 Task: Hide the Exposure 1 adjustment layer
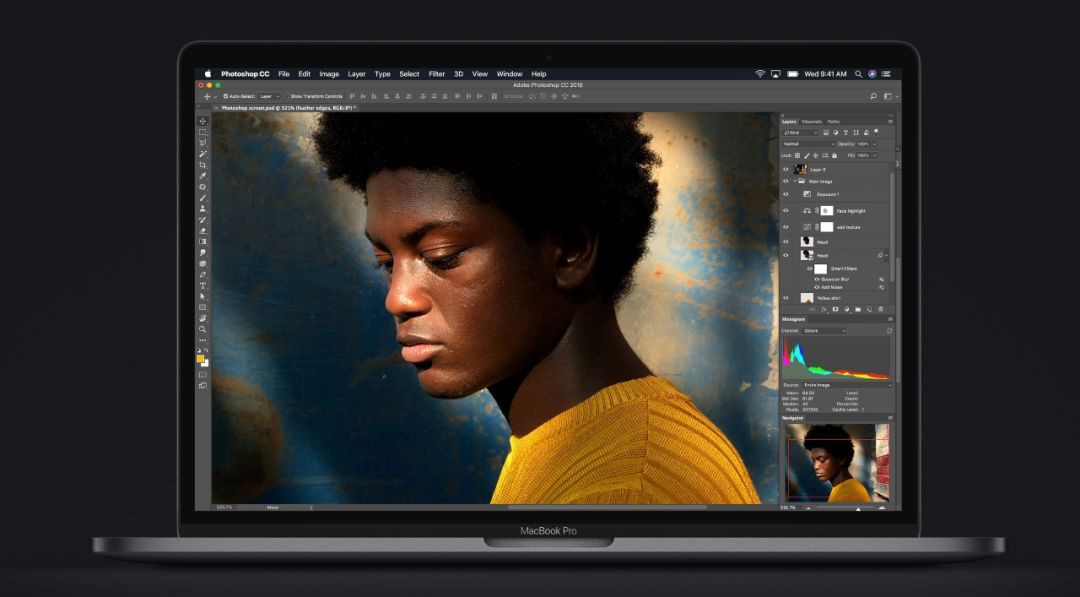786,194
